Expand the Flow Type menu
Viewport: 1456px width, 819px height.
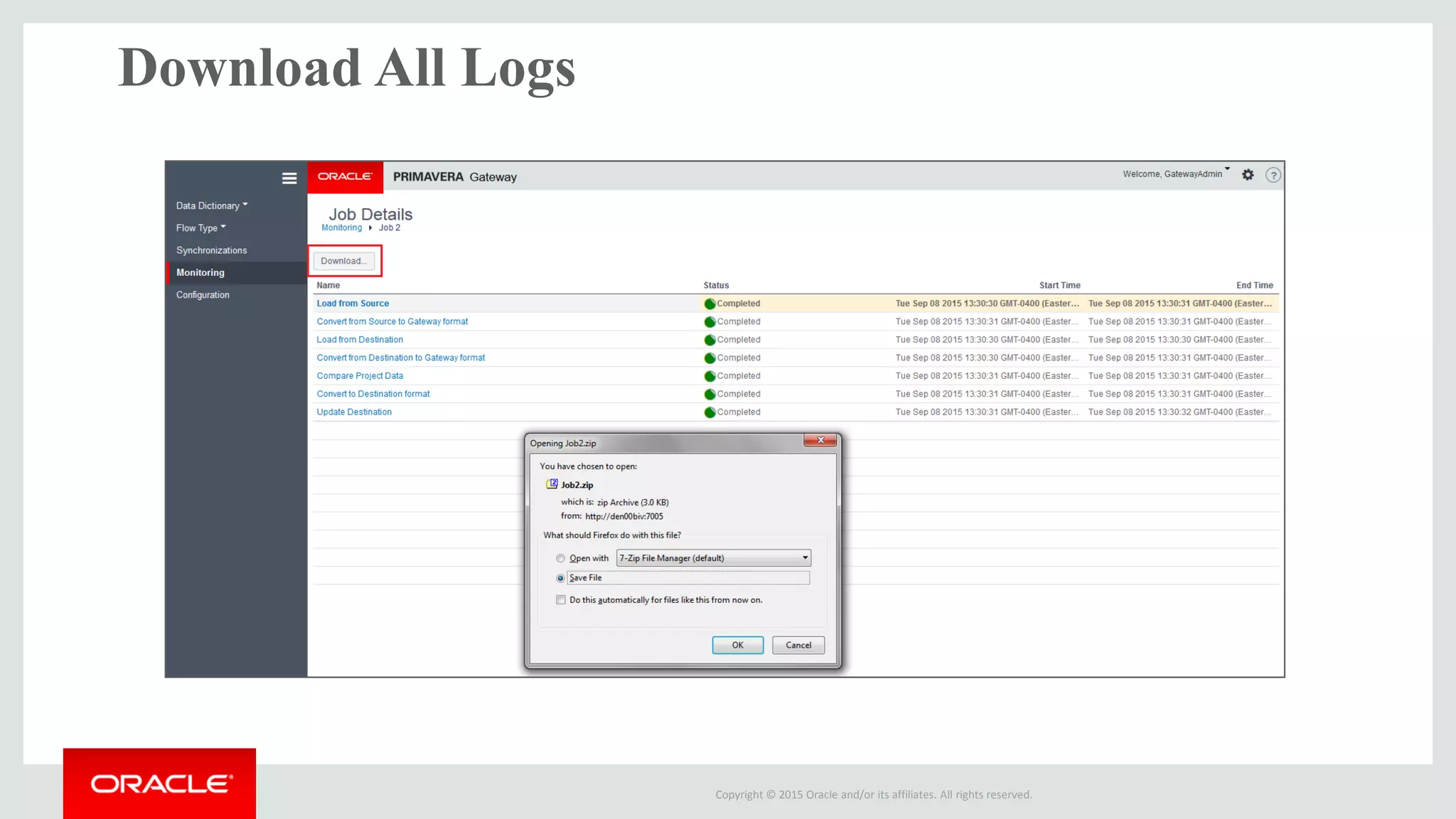click(x=201, y=228)
